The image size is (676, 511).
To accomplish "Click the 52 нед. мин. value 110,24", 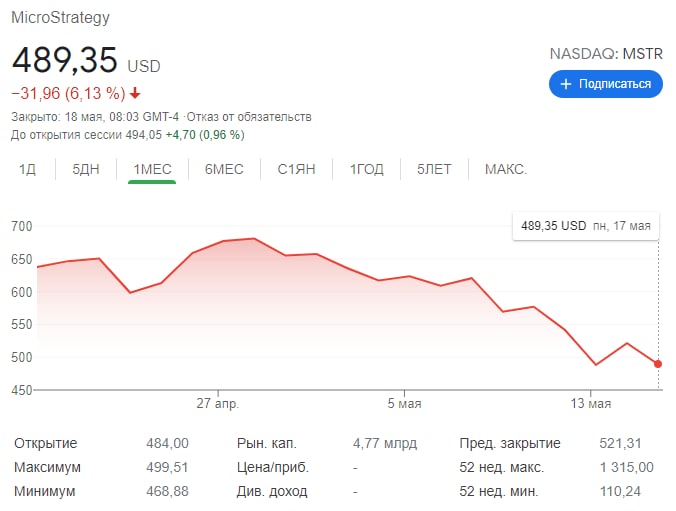I will [620, 491].
